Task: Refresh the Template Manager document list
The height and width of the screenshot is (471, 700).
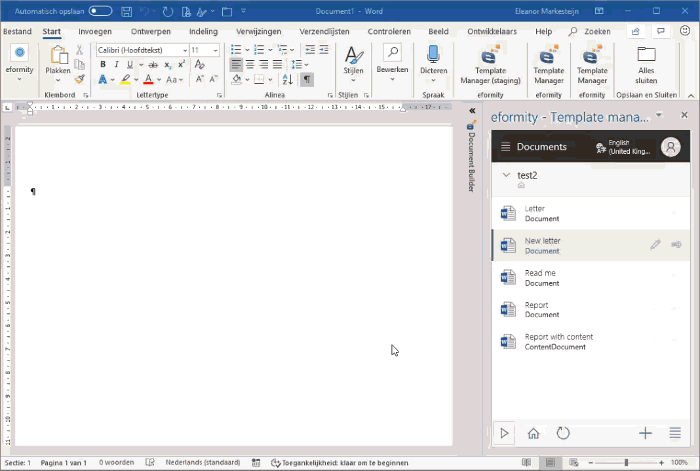Action: tap(563, 433)
